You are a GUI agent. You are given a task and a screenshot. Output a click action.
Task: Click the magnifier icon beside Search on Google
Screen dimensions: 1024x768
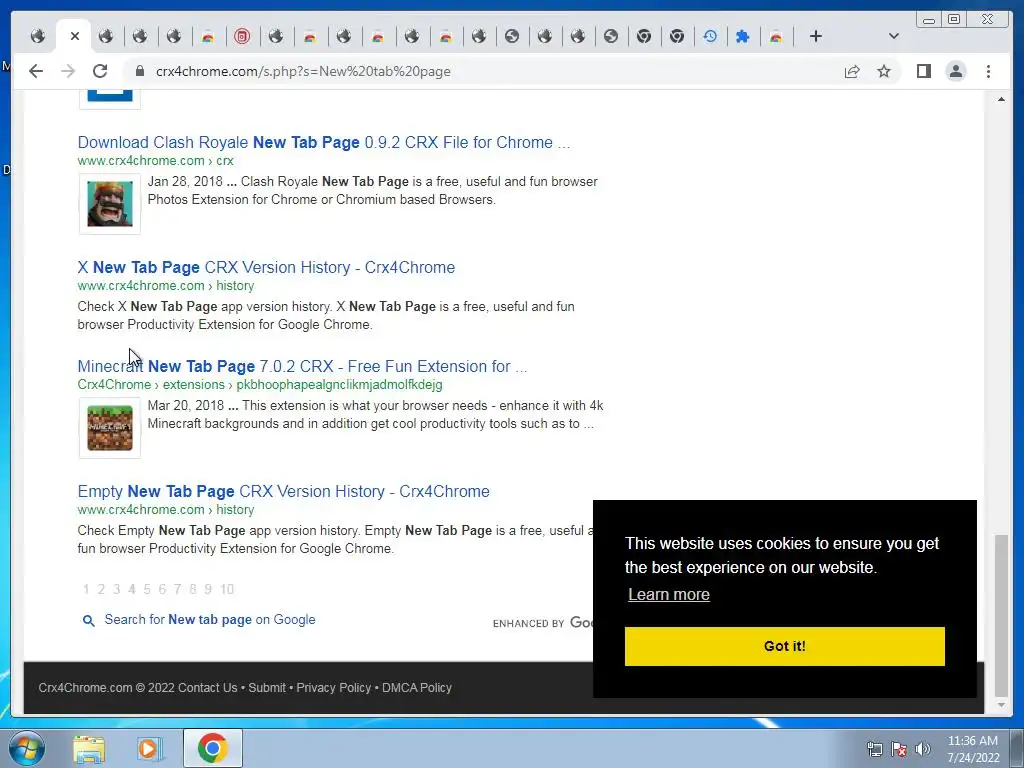(x=88, y=620)
